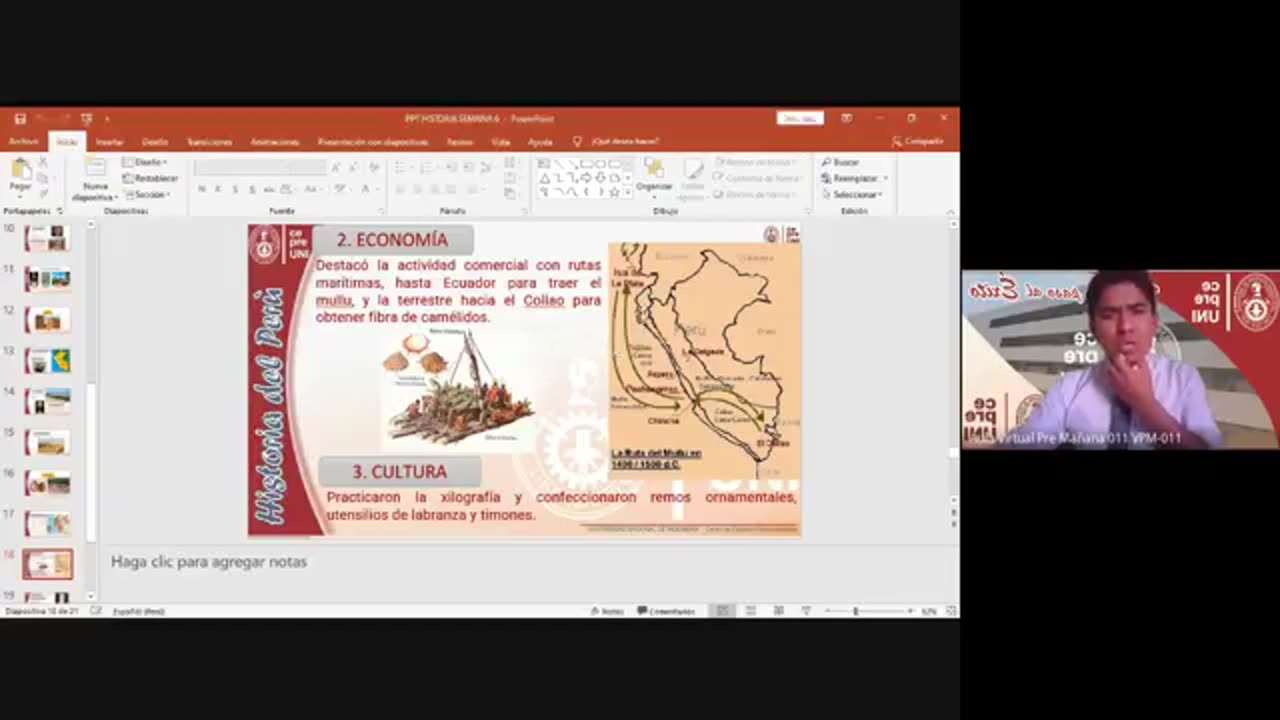Screen dimensions: 1280x720
Task: Click the Reading view icon in status bar
Action: [x=778, y=611]
